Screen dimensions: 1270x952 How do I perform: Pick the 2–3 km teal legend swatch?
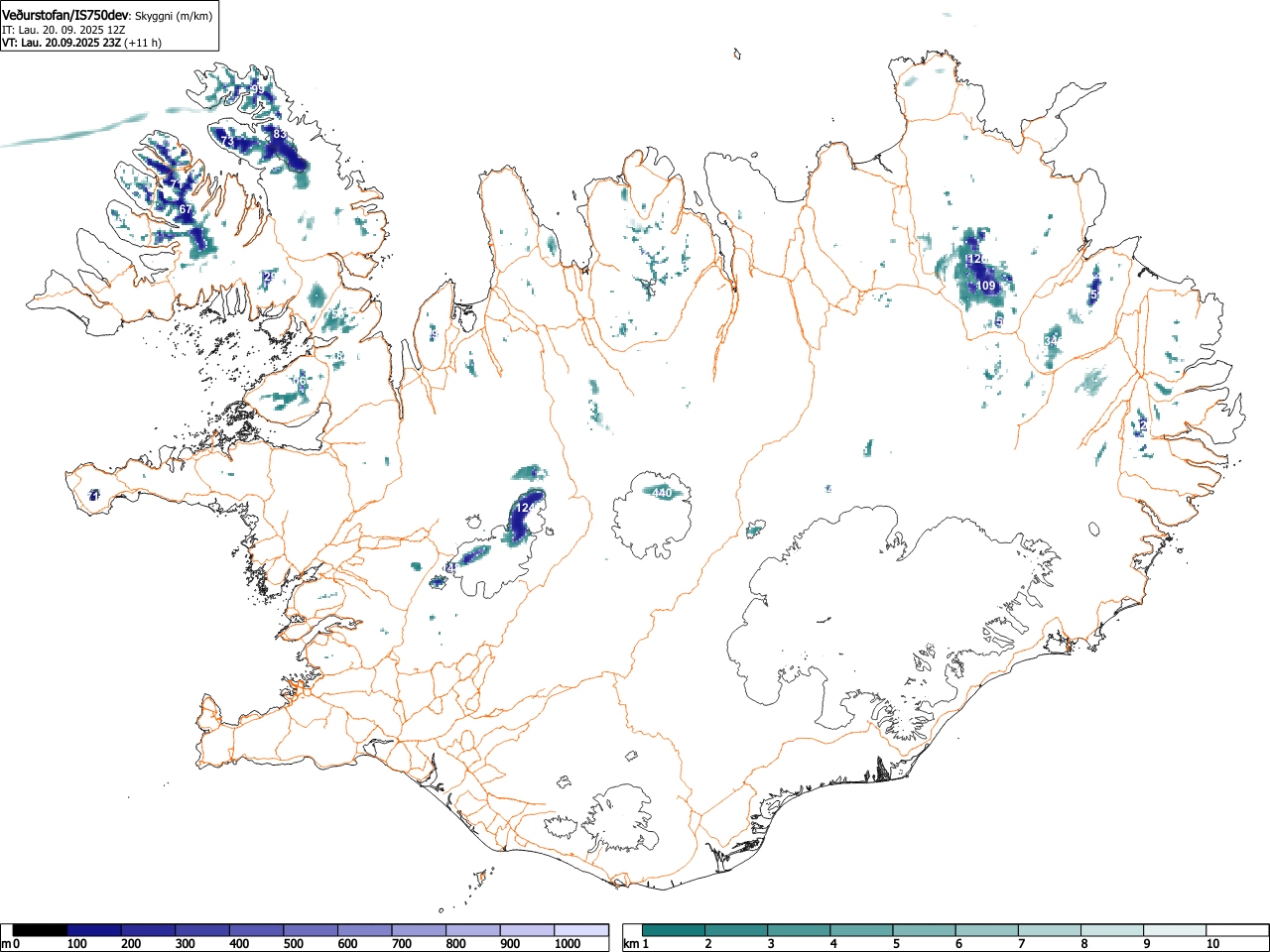coord(736,930)
